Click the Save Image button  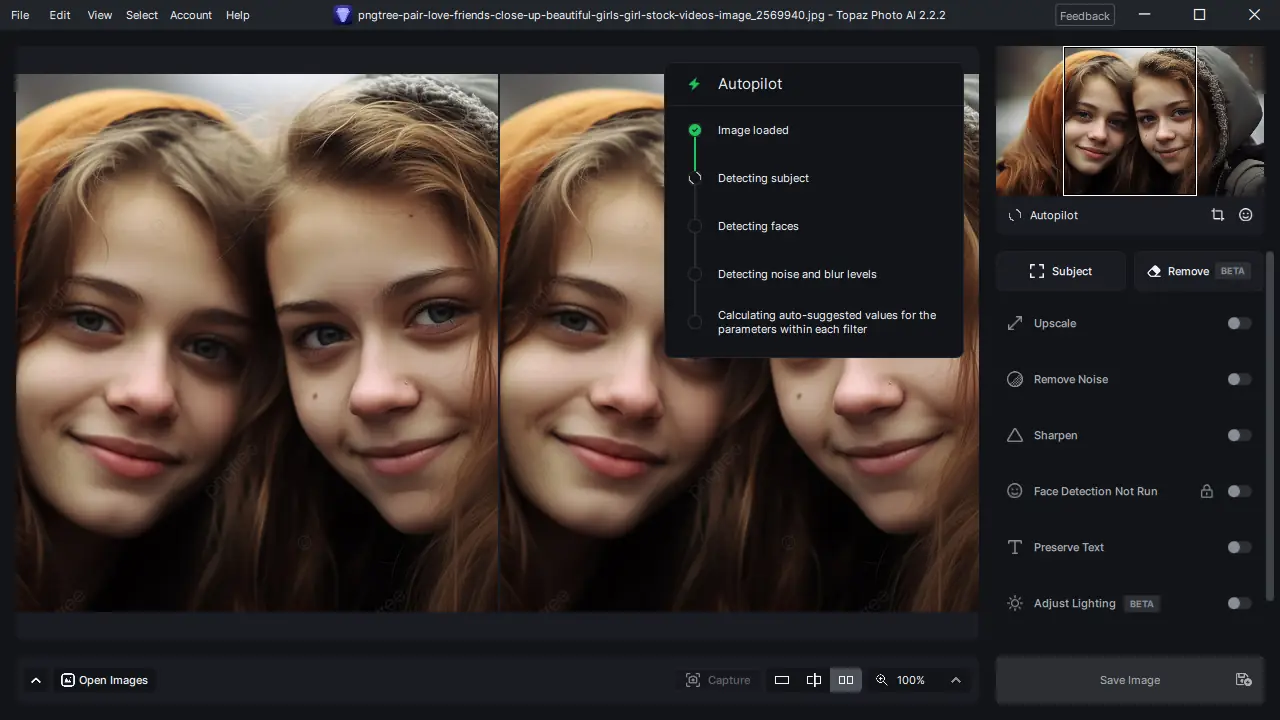(x=1130, y=680)
